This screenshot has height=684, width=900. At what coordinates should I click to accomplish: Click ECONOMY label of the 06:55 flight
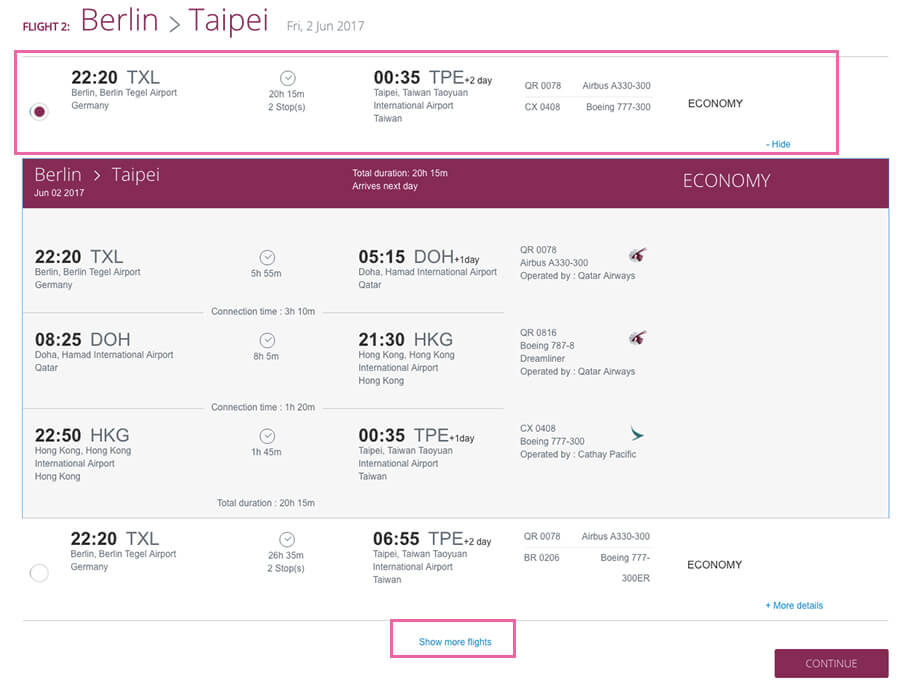point(715,565)
